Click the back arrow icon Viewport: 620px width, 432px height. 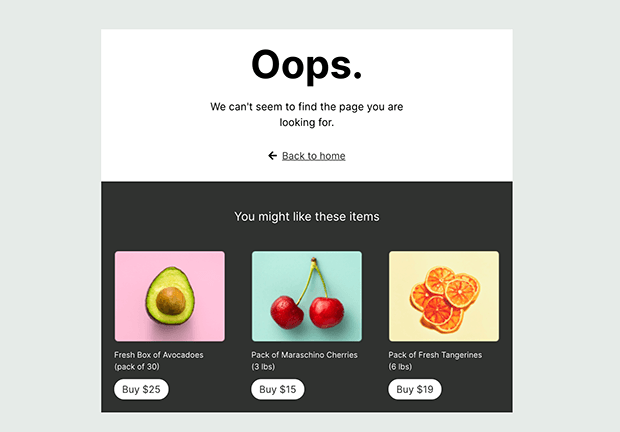[x=272, y=156]
